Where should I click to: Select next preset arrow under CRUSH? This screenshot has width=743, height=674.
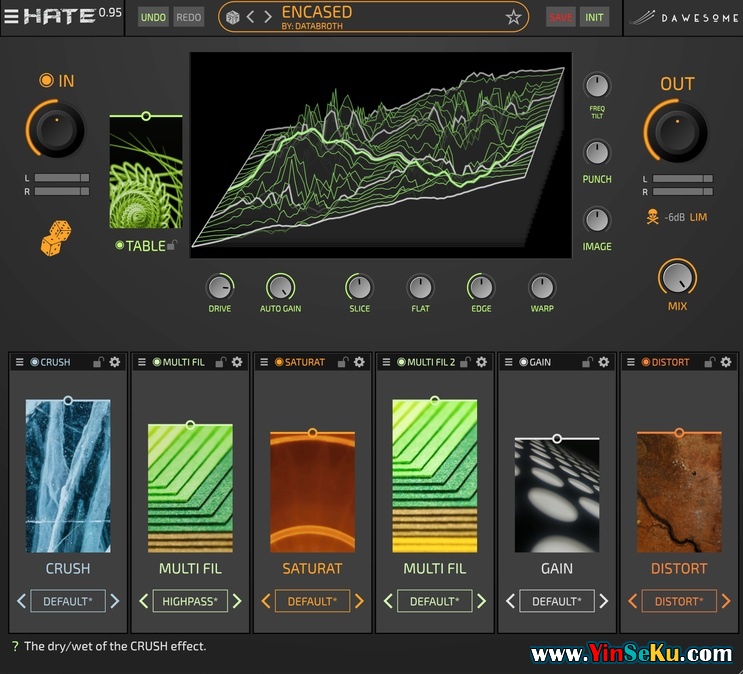point(114,601)
